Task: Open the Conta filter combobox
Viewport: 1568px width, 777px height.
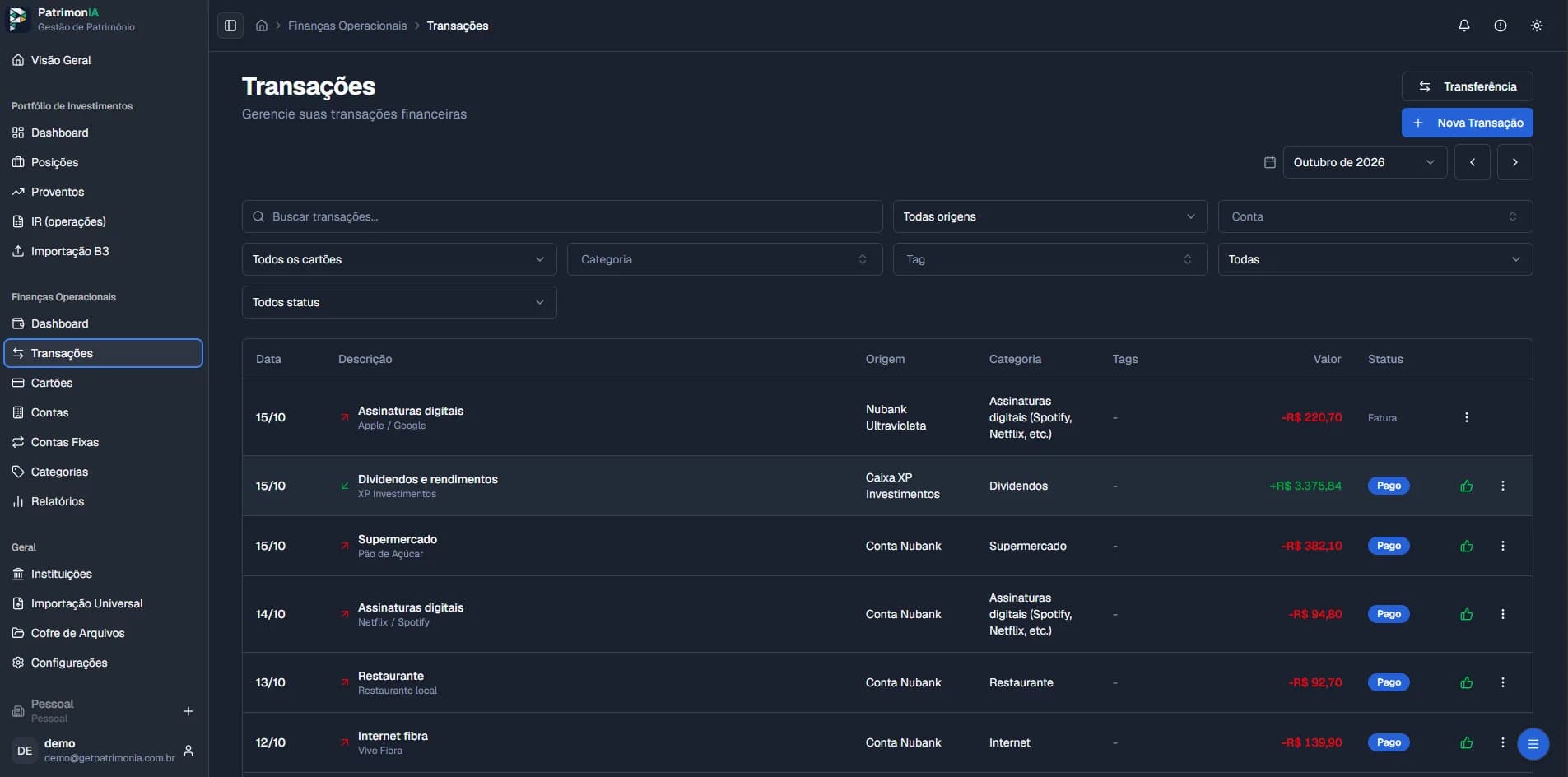Action: pyautogui.click(x=1375, y=216)
